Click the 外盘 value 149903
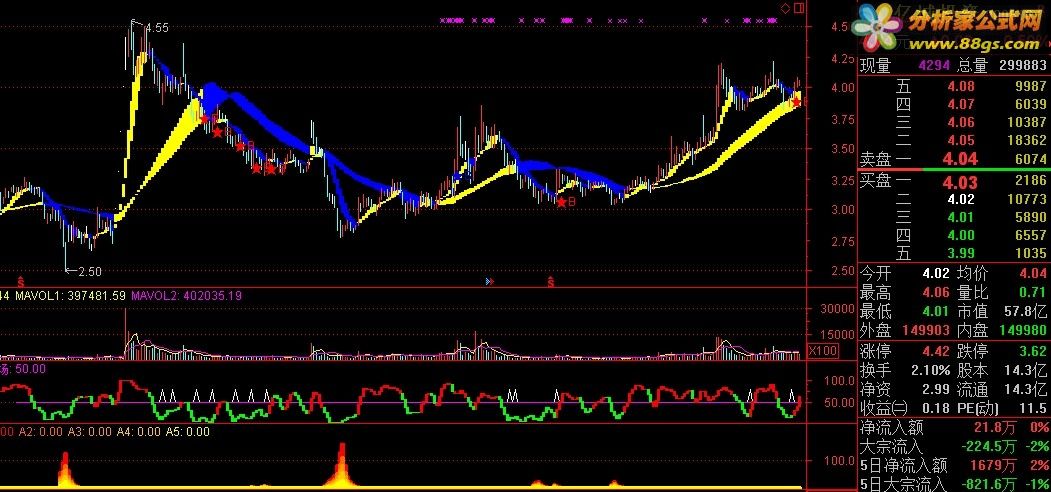 [925, 330]
